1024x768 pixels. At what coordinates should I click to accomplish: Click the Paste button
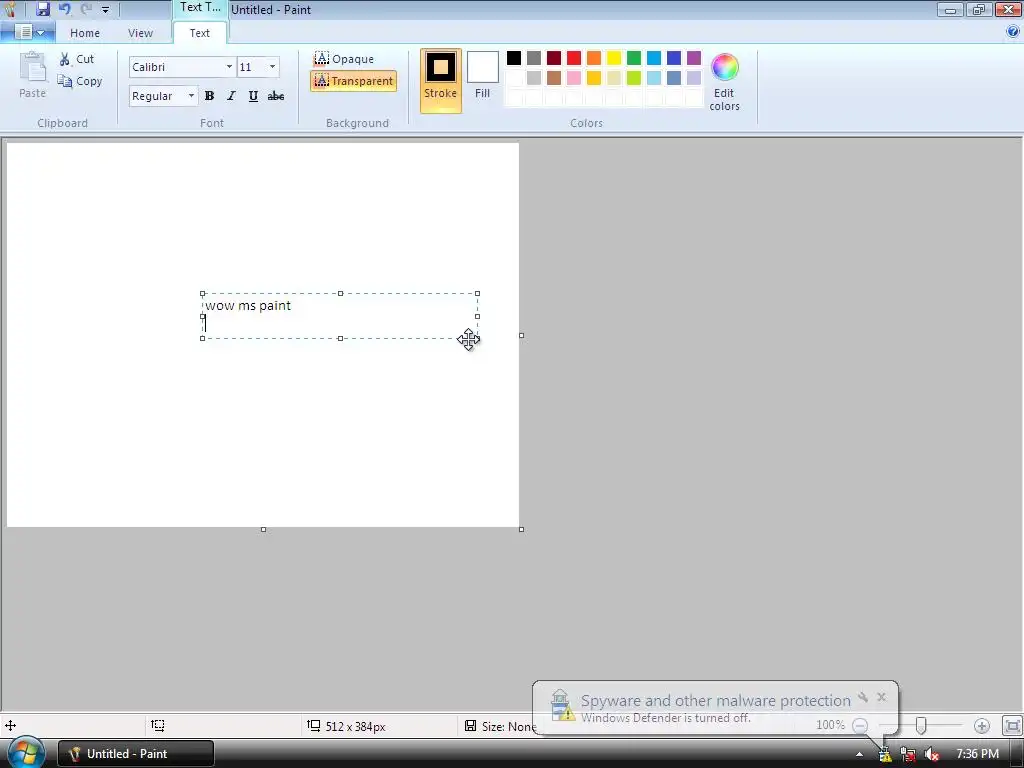[33, 75]
